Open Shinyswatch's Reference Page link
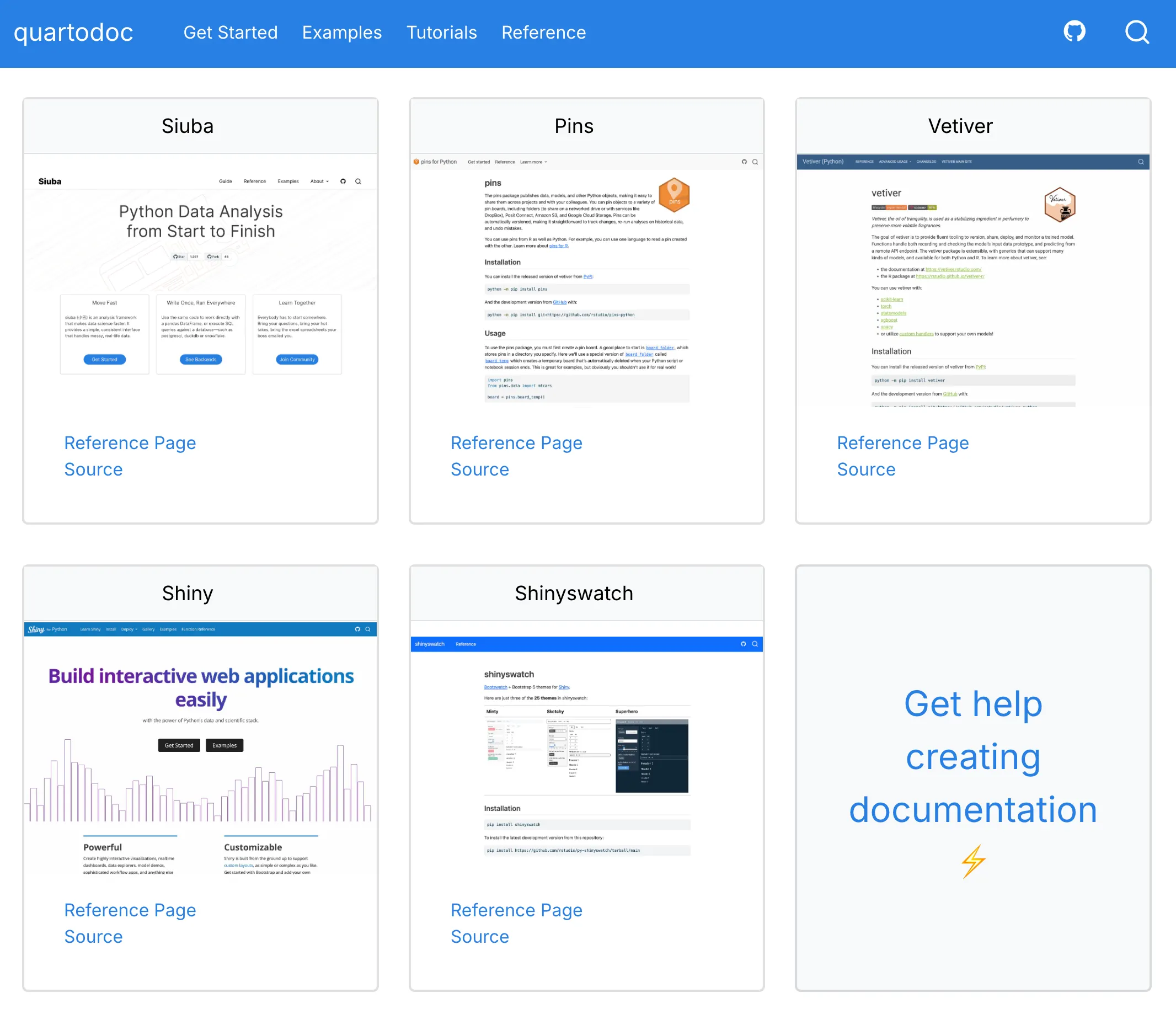Viewport: 1176px width, 1025px height. click(516, 910)
